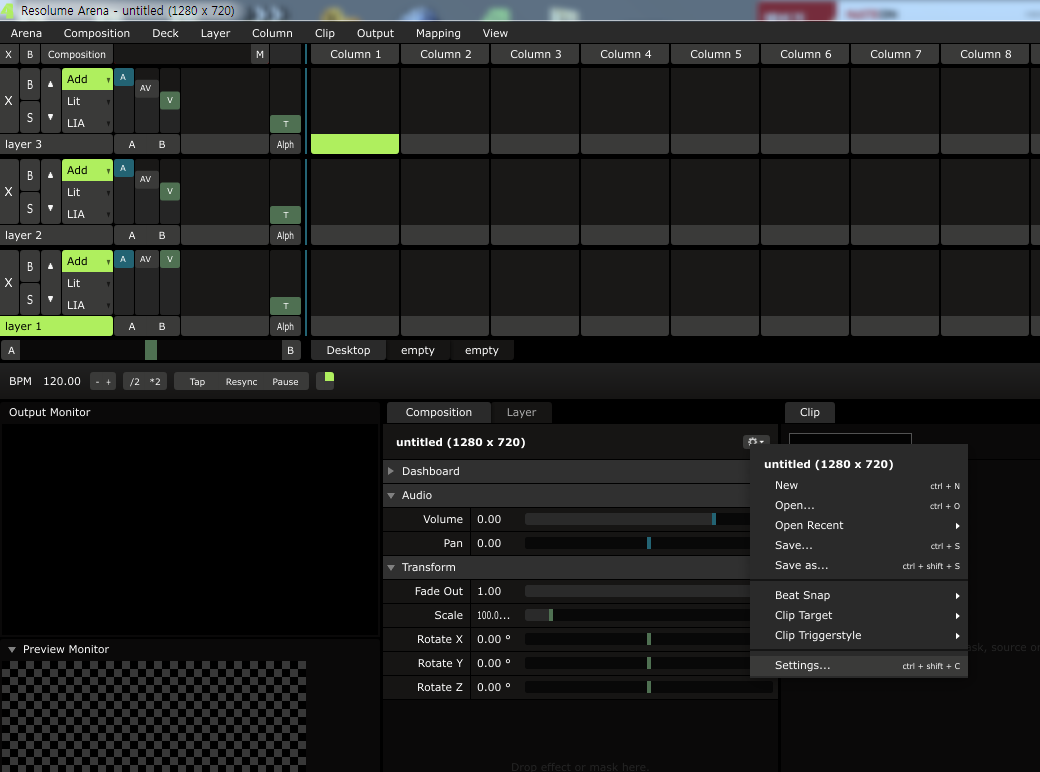The image size is (1040, 772).
Task: Toggle solo S on layer 3
Action: pyautogui.click(x=30, y=117)
